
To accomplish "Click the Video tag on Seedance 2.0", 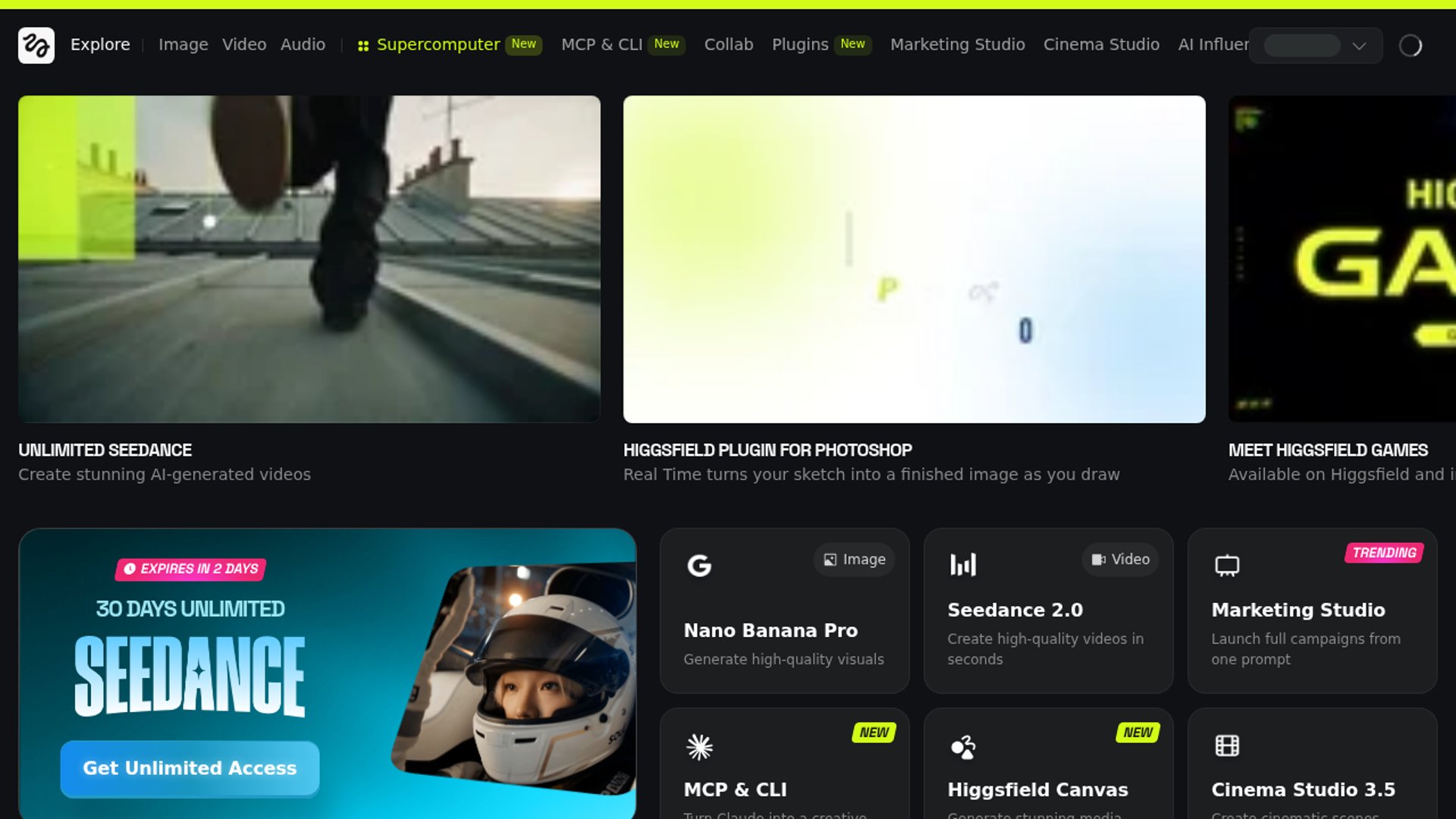I will coord(1120,560).
